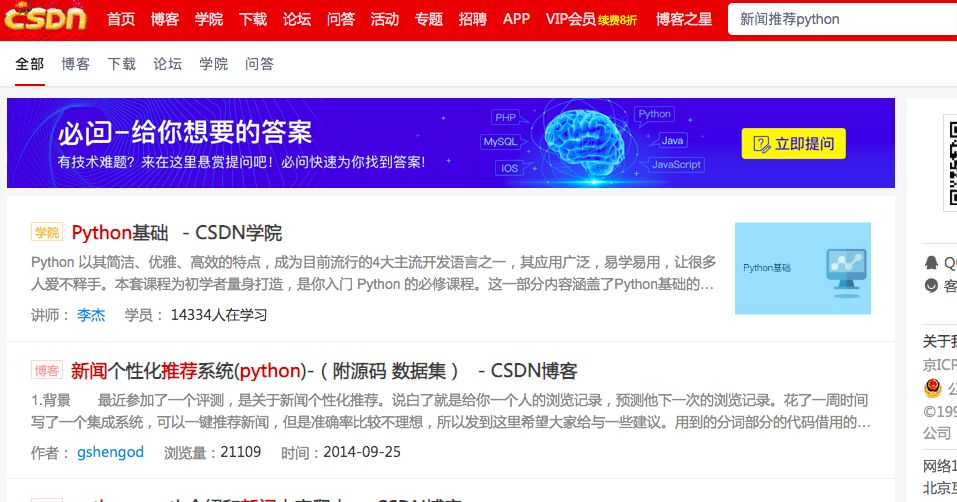Open the Python基础 course thumbnail
Viewport: 957px width, 502px height.
coord(803,268)
